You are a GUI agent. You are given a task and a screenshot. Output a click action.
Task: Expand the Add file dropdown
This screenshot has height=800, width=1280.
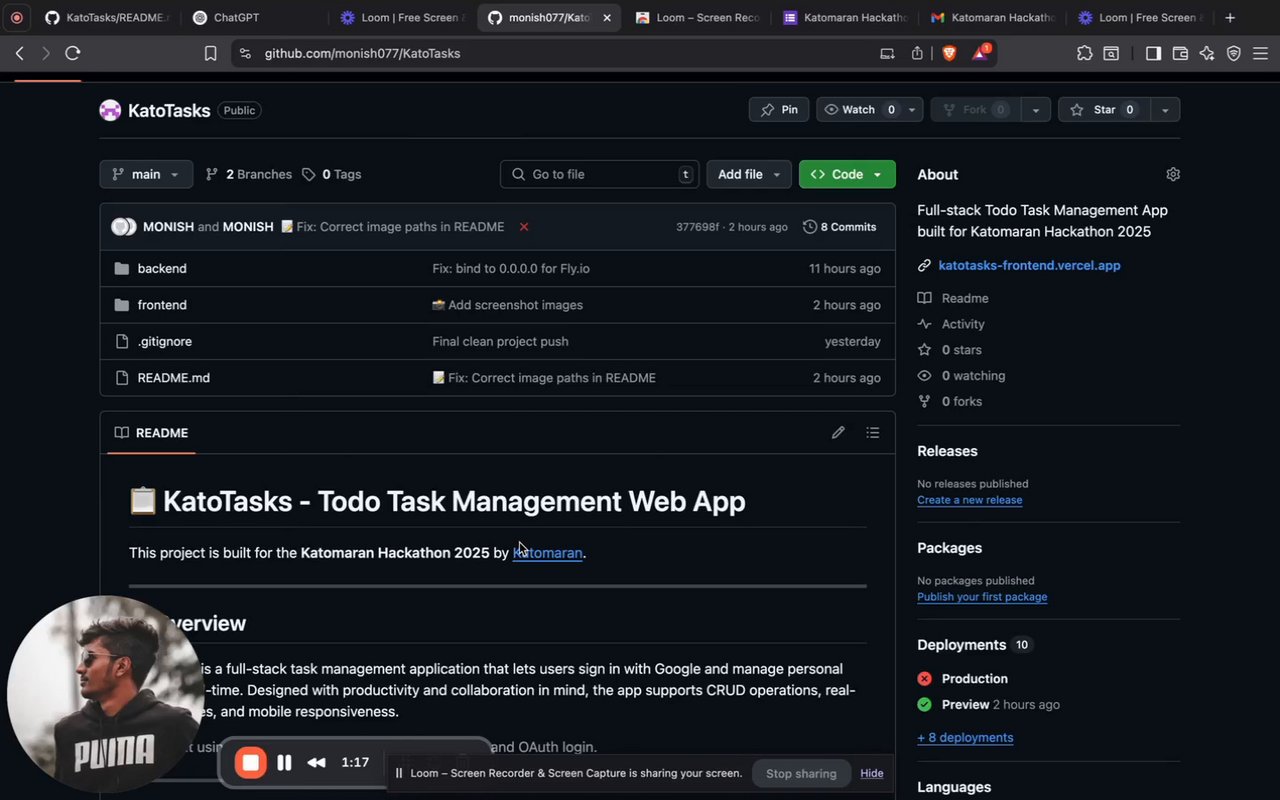click(x=749, y=174)
